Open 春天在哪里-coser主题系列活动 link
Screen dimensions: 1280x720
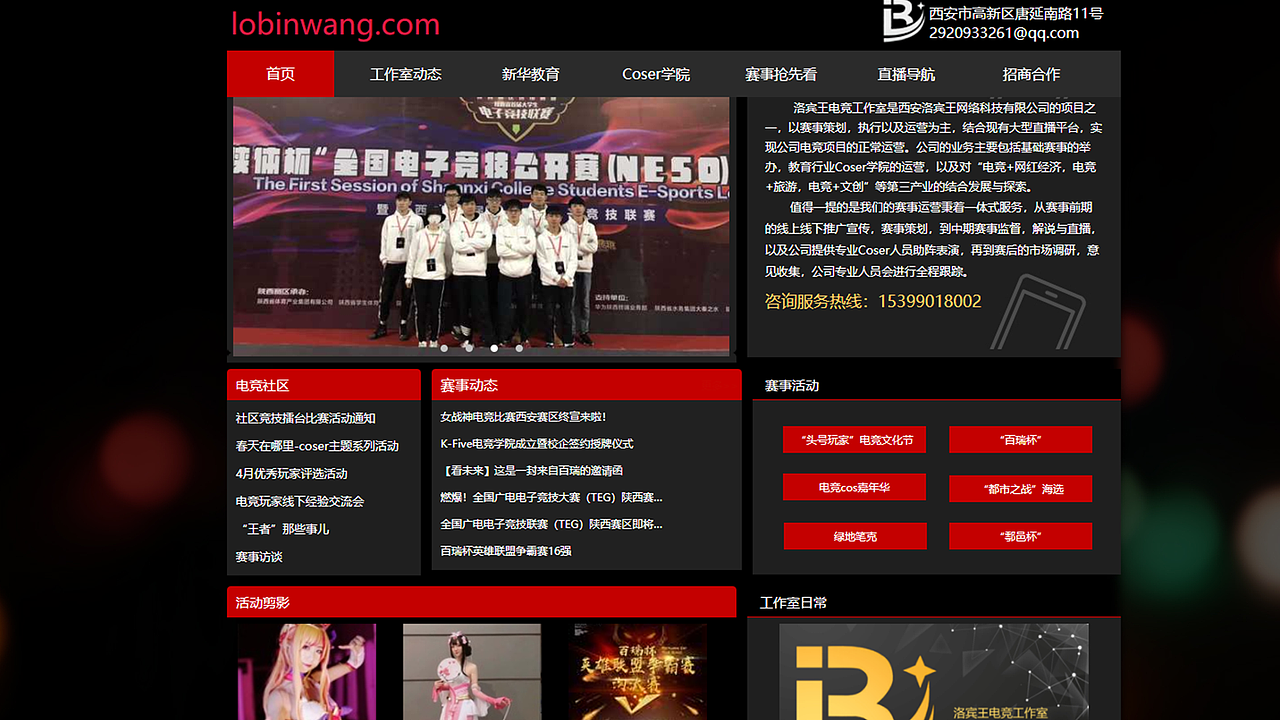tap(317, 446)
